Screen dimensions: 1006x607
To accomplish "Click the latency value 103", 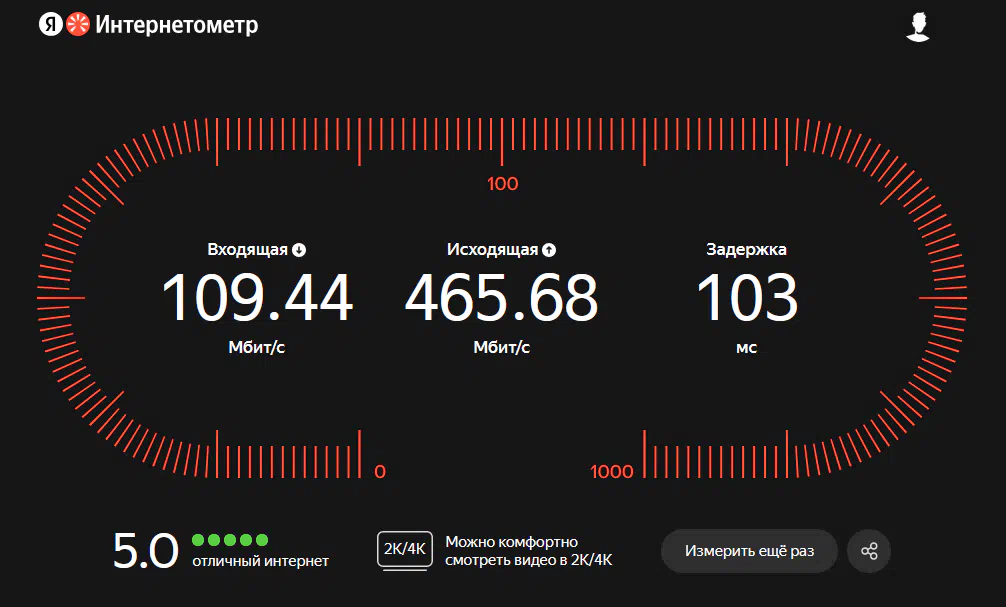I will [x=746, y=298].
